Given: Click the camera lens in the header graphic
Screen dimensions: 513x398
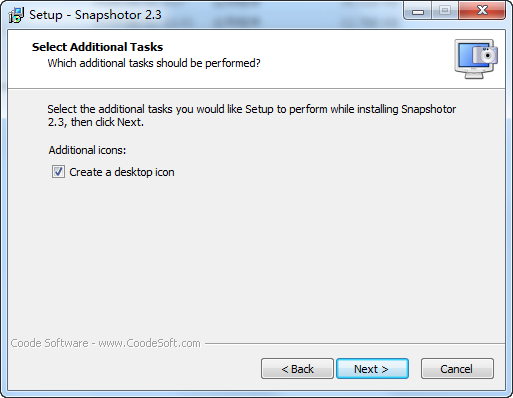Looking at the screenshot, I should pyautogui.click(x=488, y=55).
